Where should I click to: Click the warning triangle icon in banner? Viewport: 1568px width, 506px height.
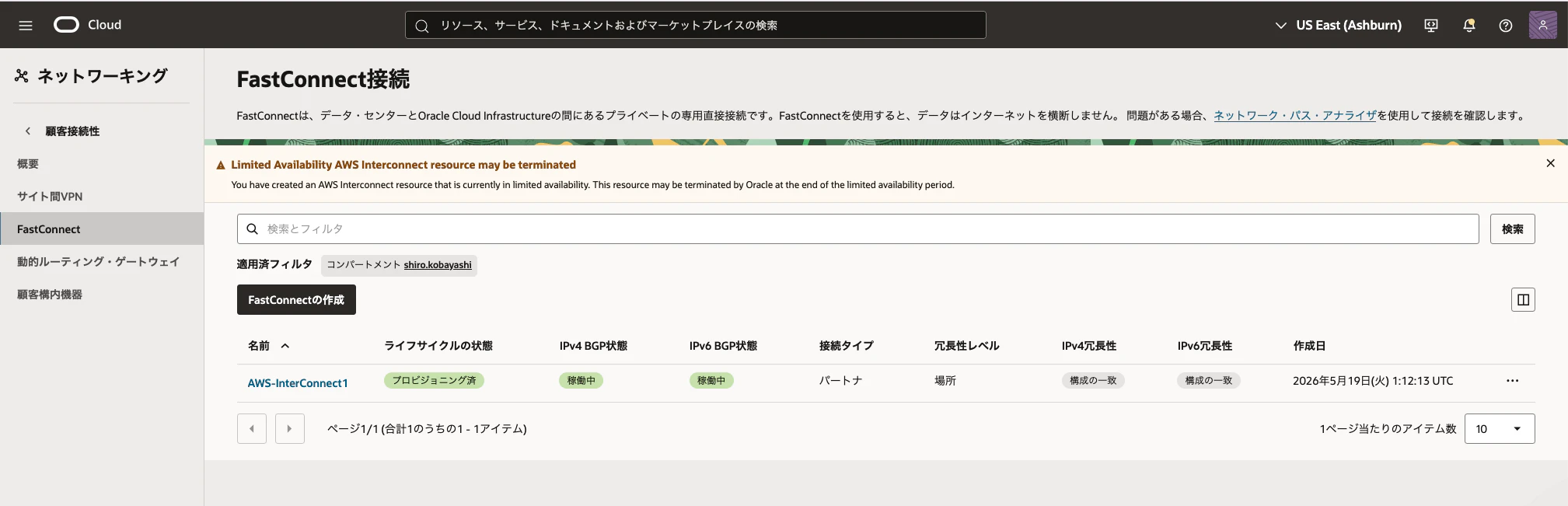click(x=221, y=165)
